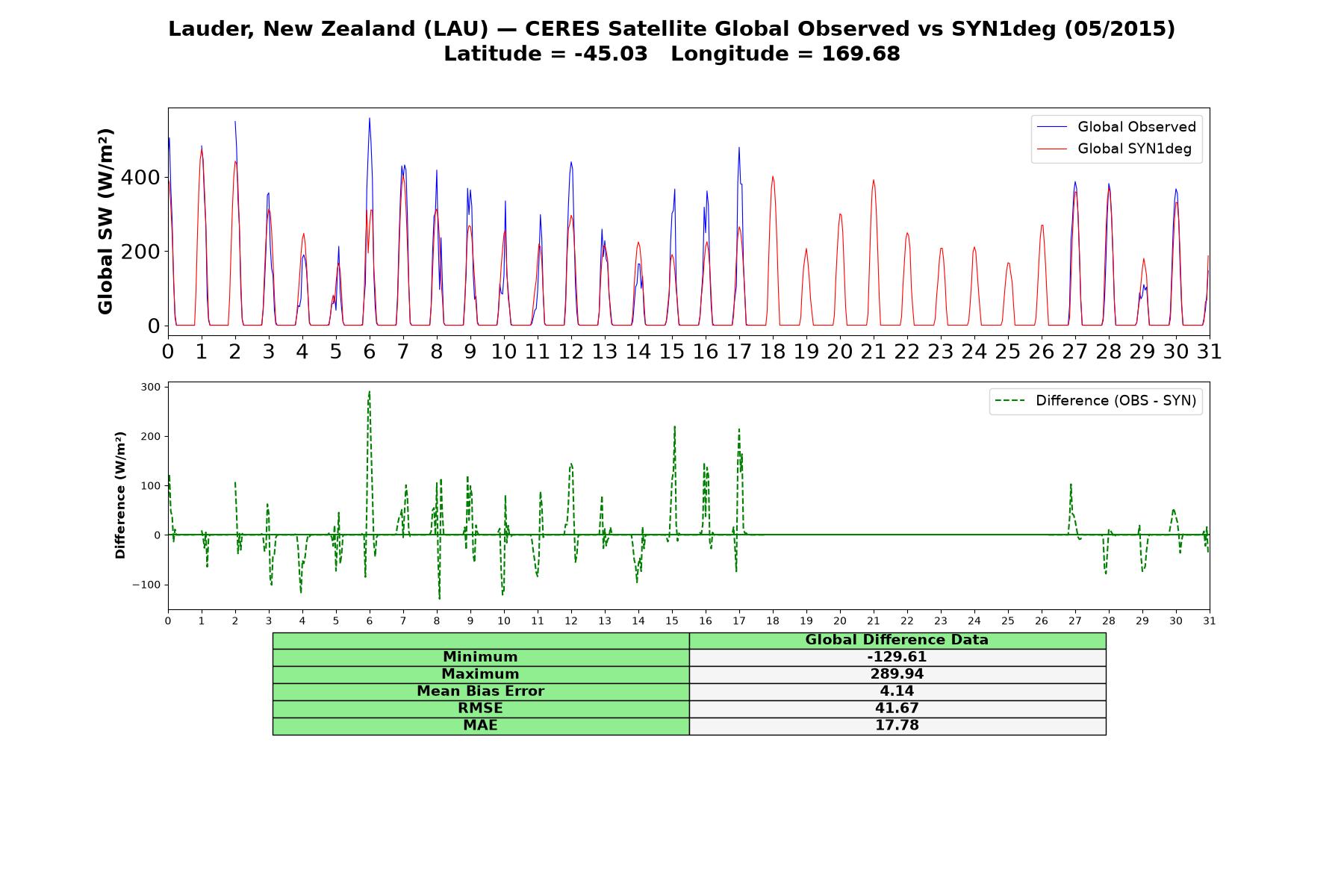Select the Maximum value 289.94 cell

pos(897,674)
